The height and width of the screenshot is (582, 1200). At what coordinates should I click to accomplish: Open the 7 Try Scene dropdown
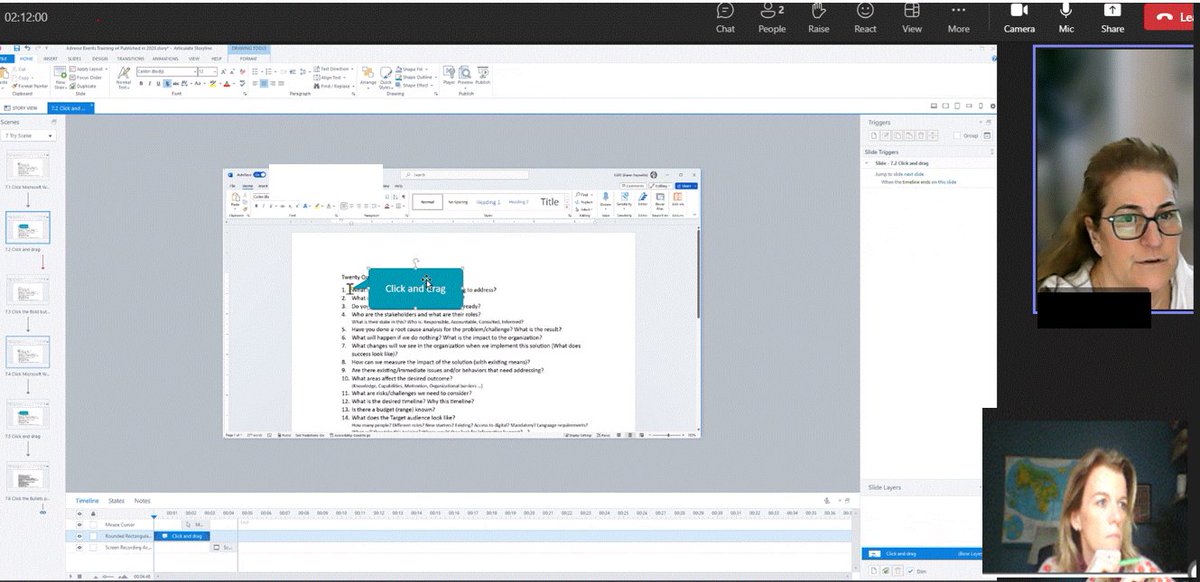tap(30, 135)
